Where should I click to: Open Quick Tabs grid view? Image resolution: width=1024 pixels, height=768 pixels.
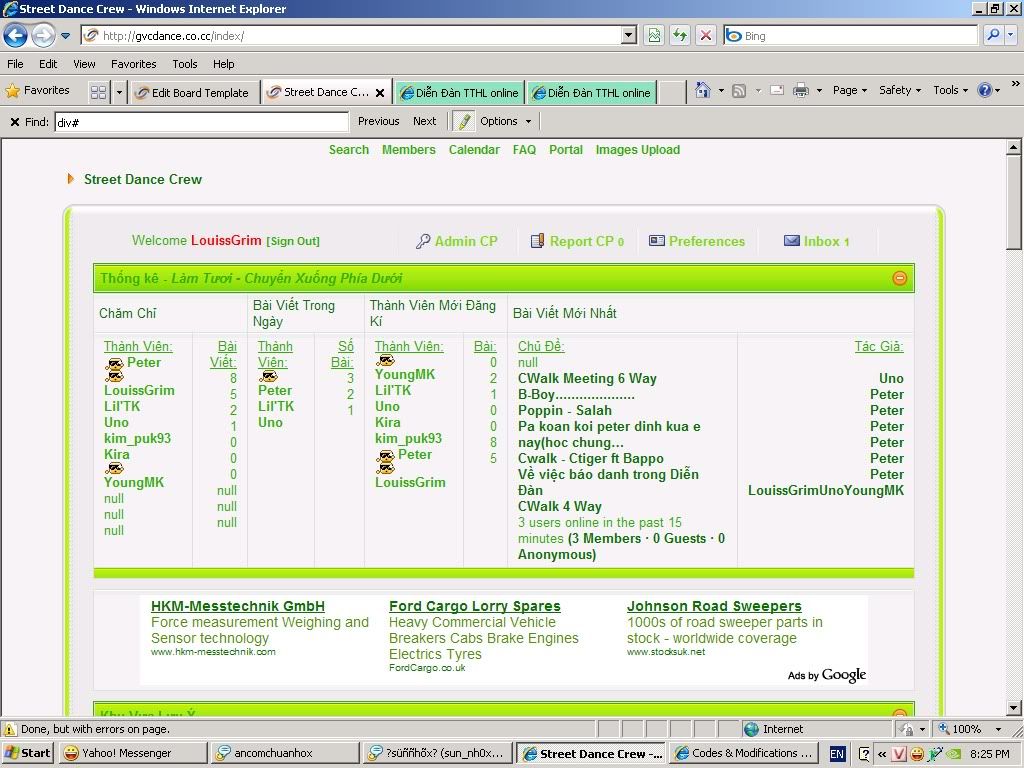click(x=98, y=92)
